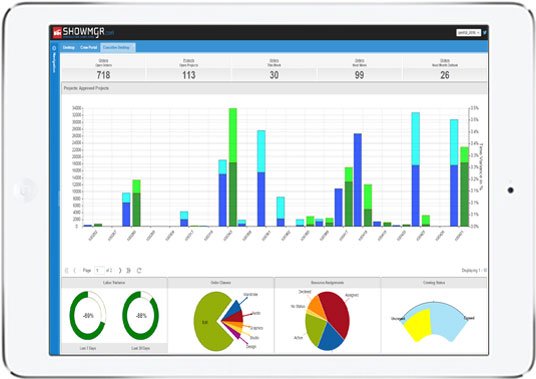Select the Audio slice label
The image size is (536, 379).
coord(256,313)
